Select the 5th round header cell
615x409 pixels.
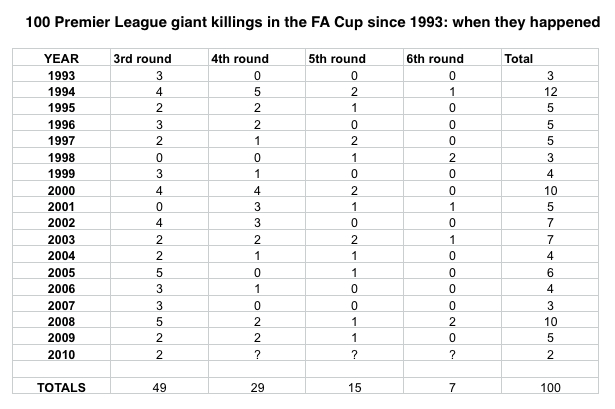point(337,58)
